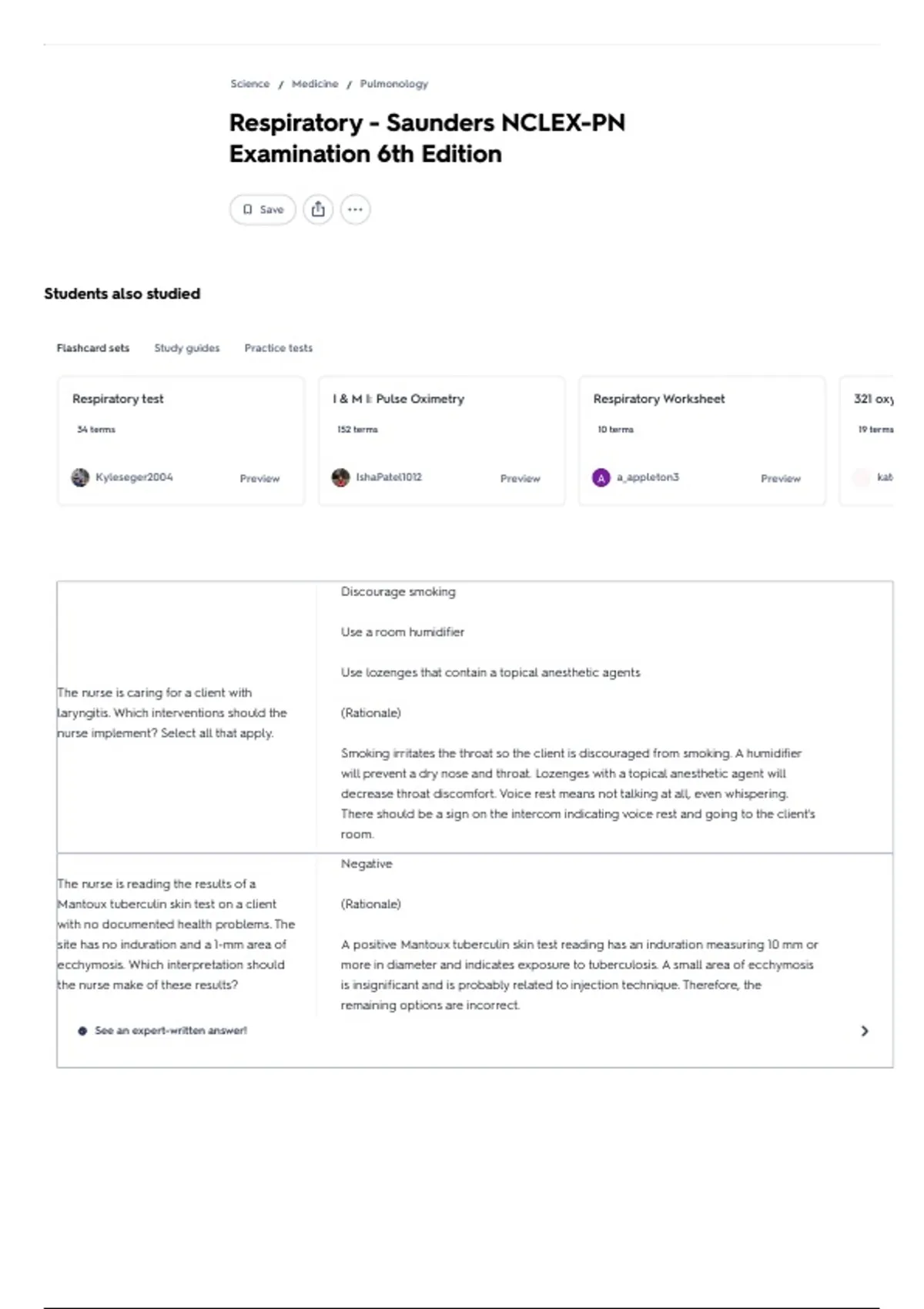Image resolution: width=924 pixels, height=1309 pixels.
Task: Click the share icon button
Action: click(318, 209)
